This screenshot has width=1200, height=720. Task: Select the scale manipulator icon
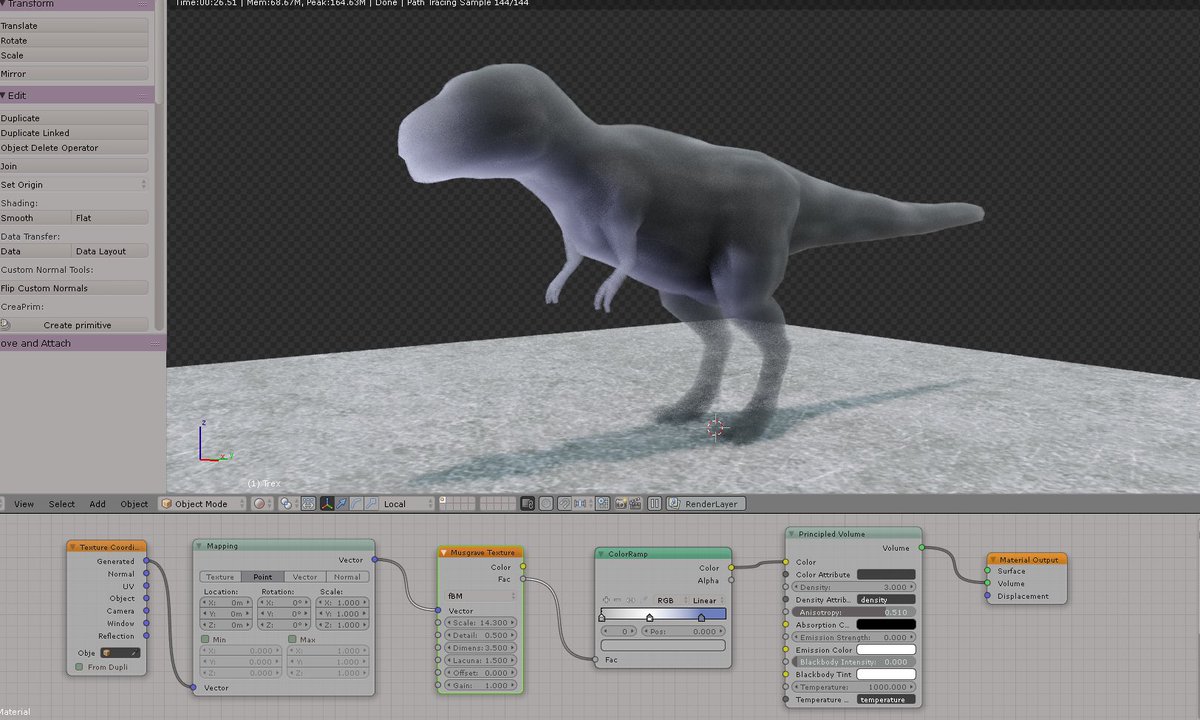click(369, 504)
